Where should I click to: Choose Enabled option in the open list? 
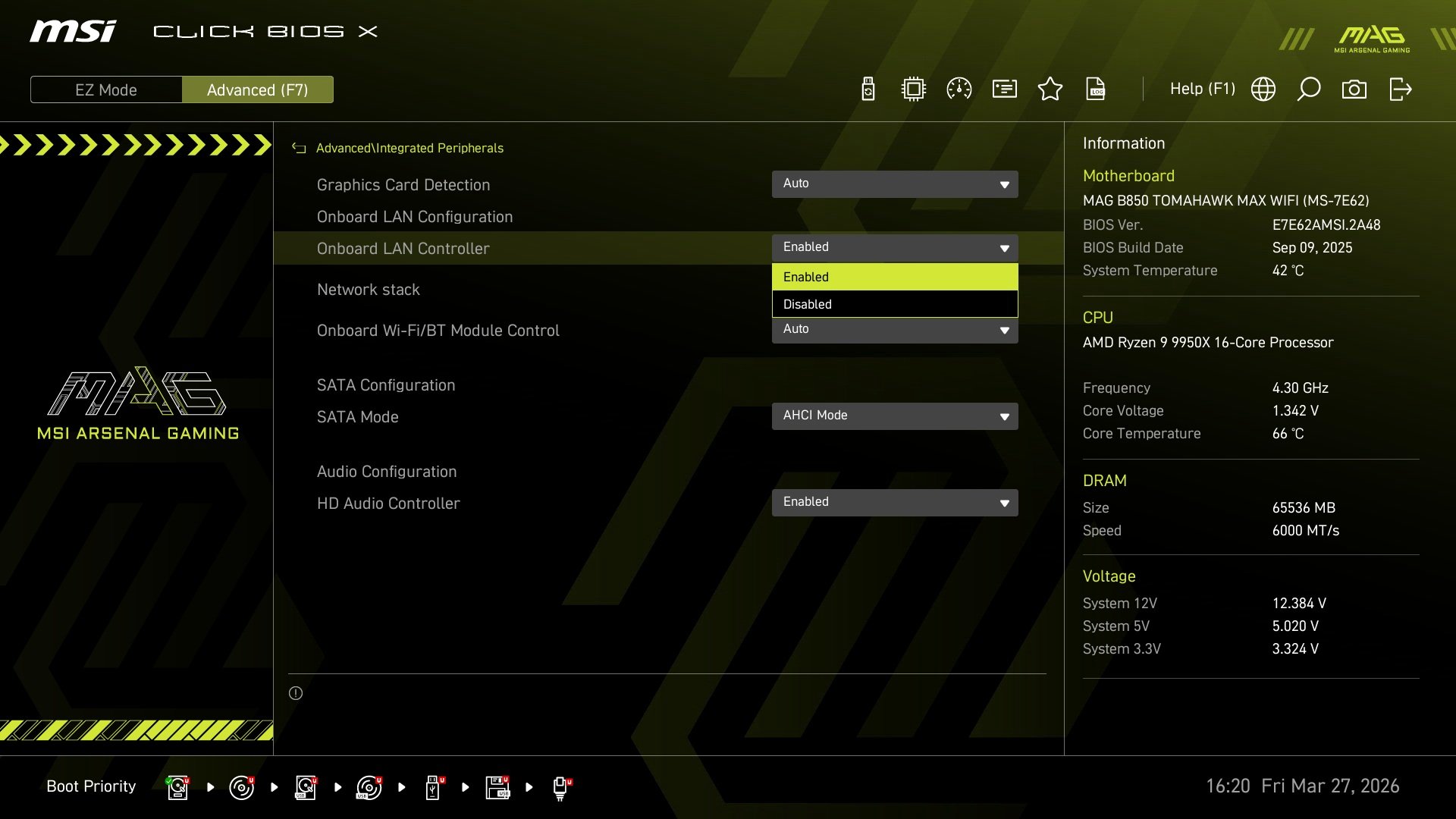point(895,277)
